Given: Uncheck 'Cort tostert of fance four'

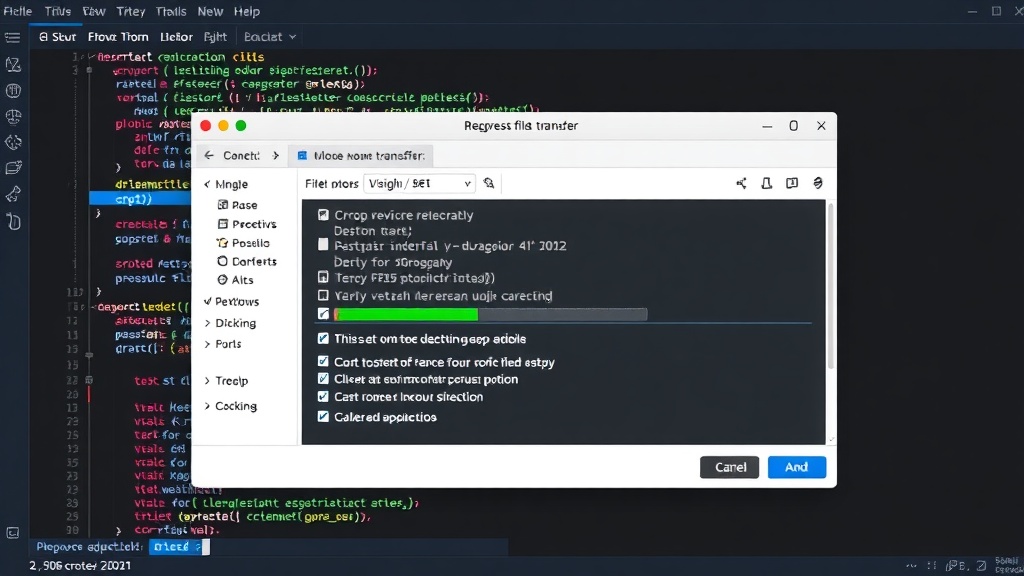Looking at the screenshot, I should click(x=323, y=361).
